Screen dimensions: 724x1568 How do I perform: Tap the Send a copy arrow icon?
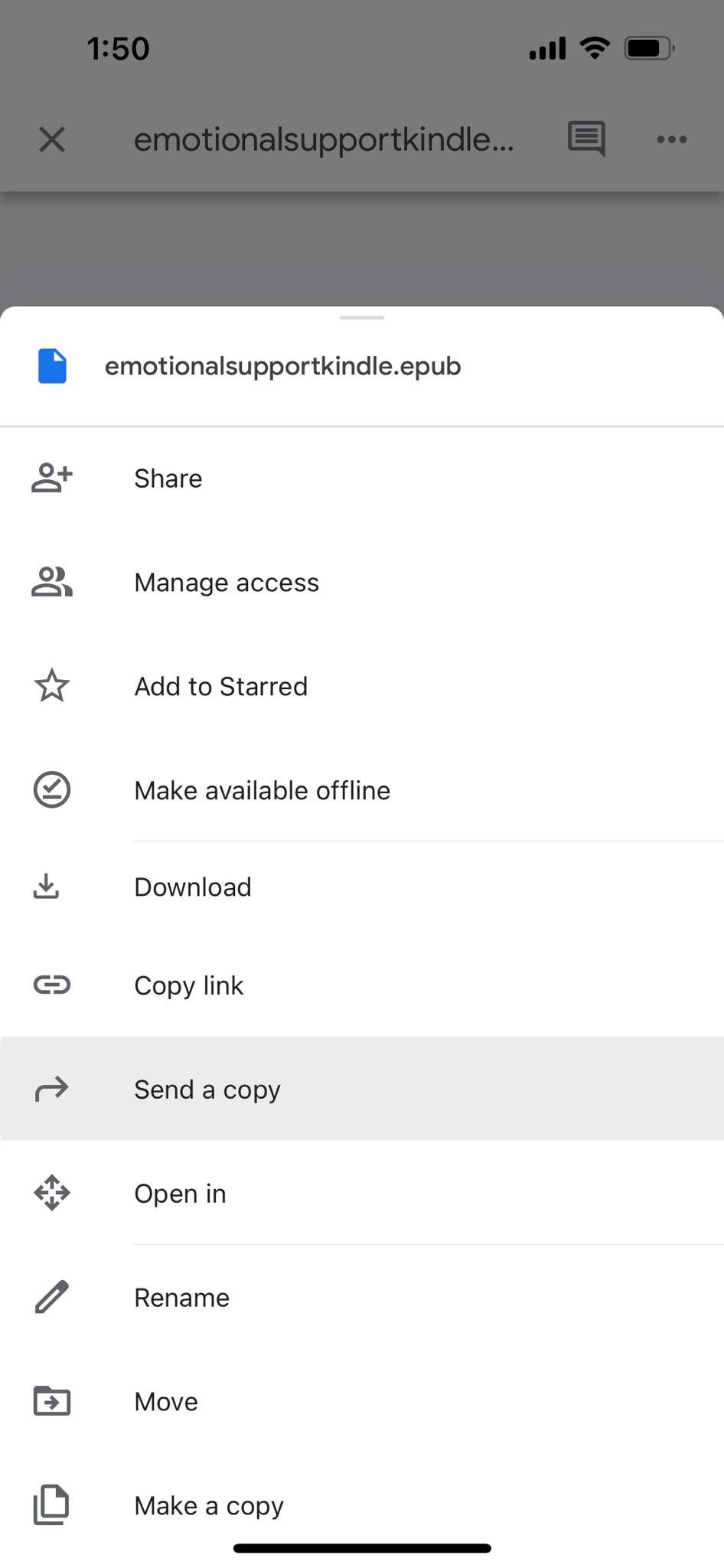pyautogui.click(x=51, y=1089)
